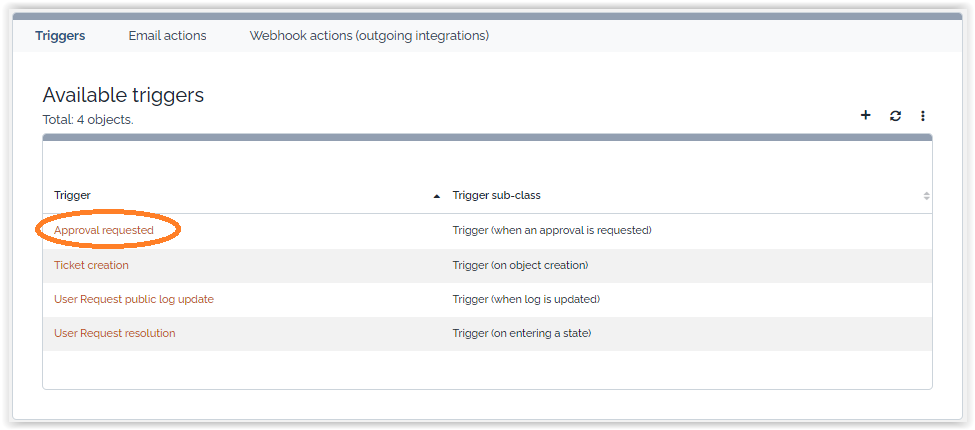
Task: Switch to the Triggers tab
Action: [x=60, y=36]
